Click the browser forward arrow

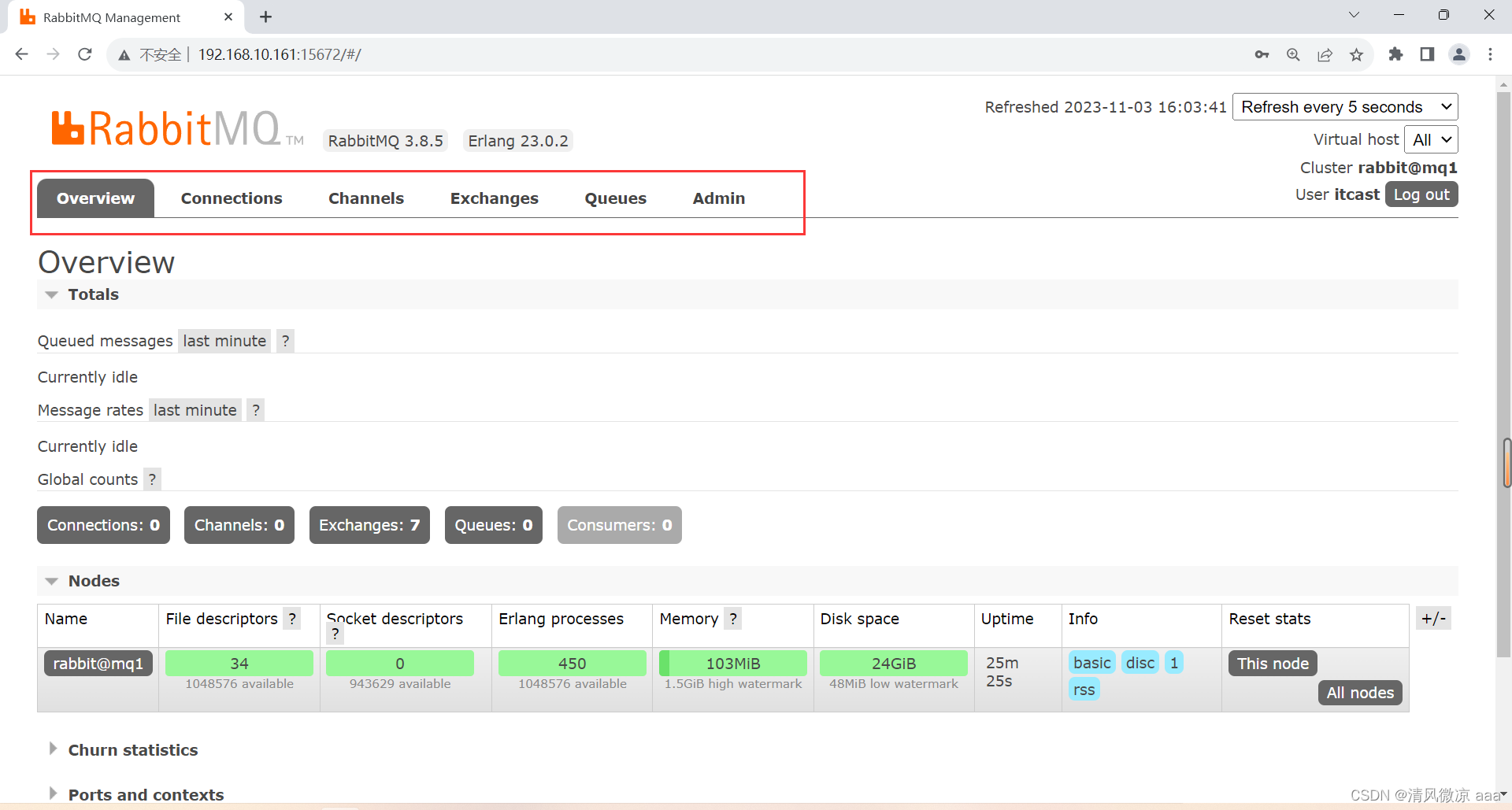click(x=54, y=54)
